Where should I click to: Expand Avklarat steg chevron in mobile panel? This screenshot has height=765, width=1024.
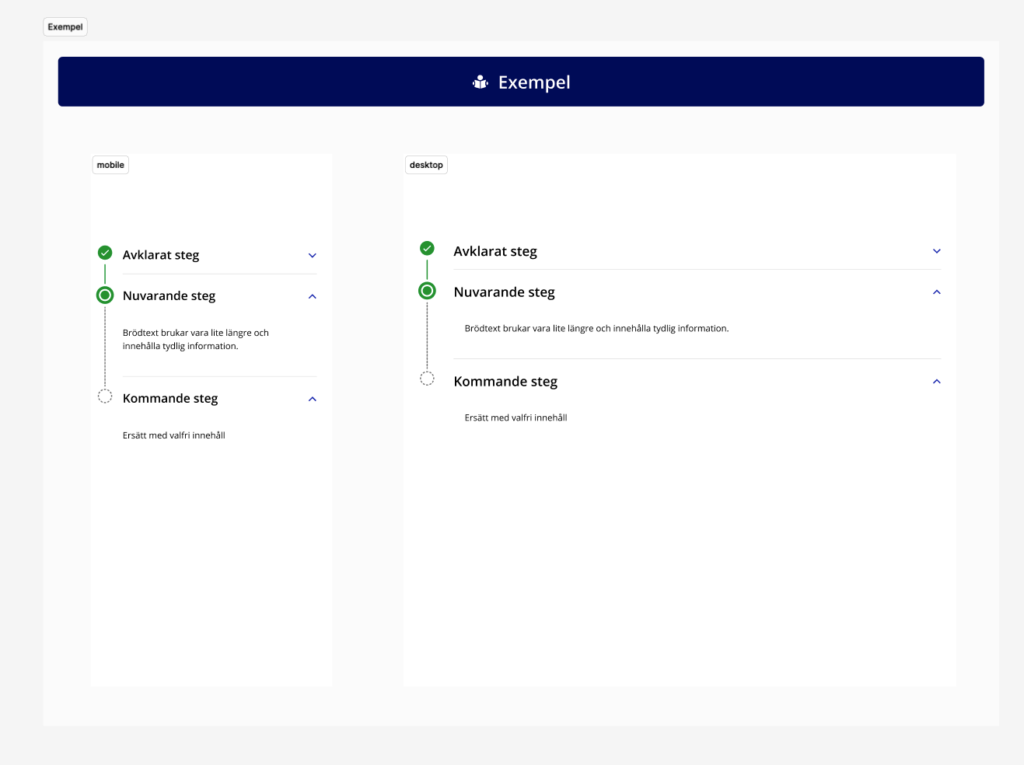(312, 255)
